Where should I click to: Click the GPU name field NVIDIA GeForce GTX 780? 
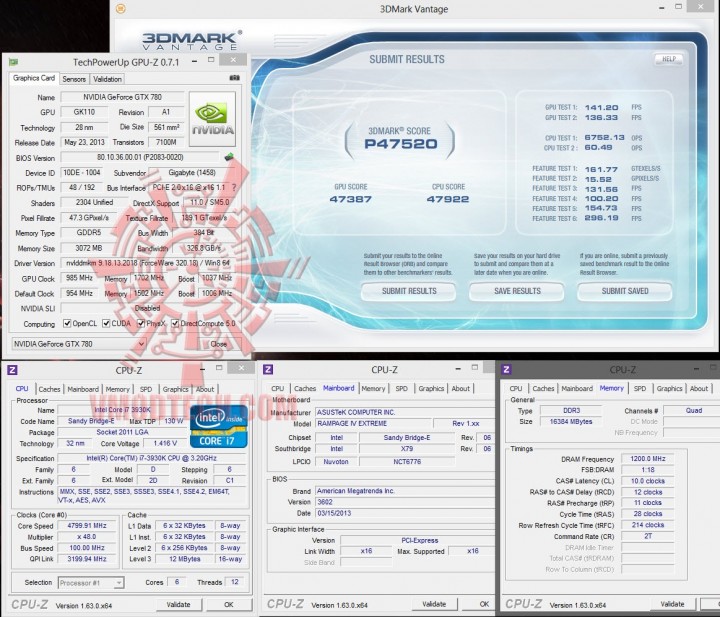tap(122, 97)
